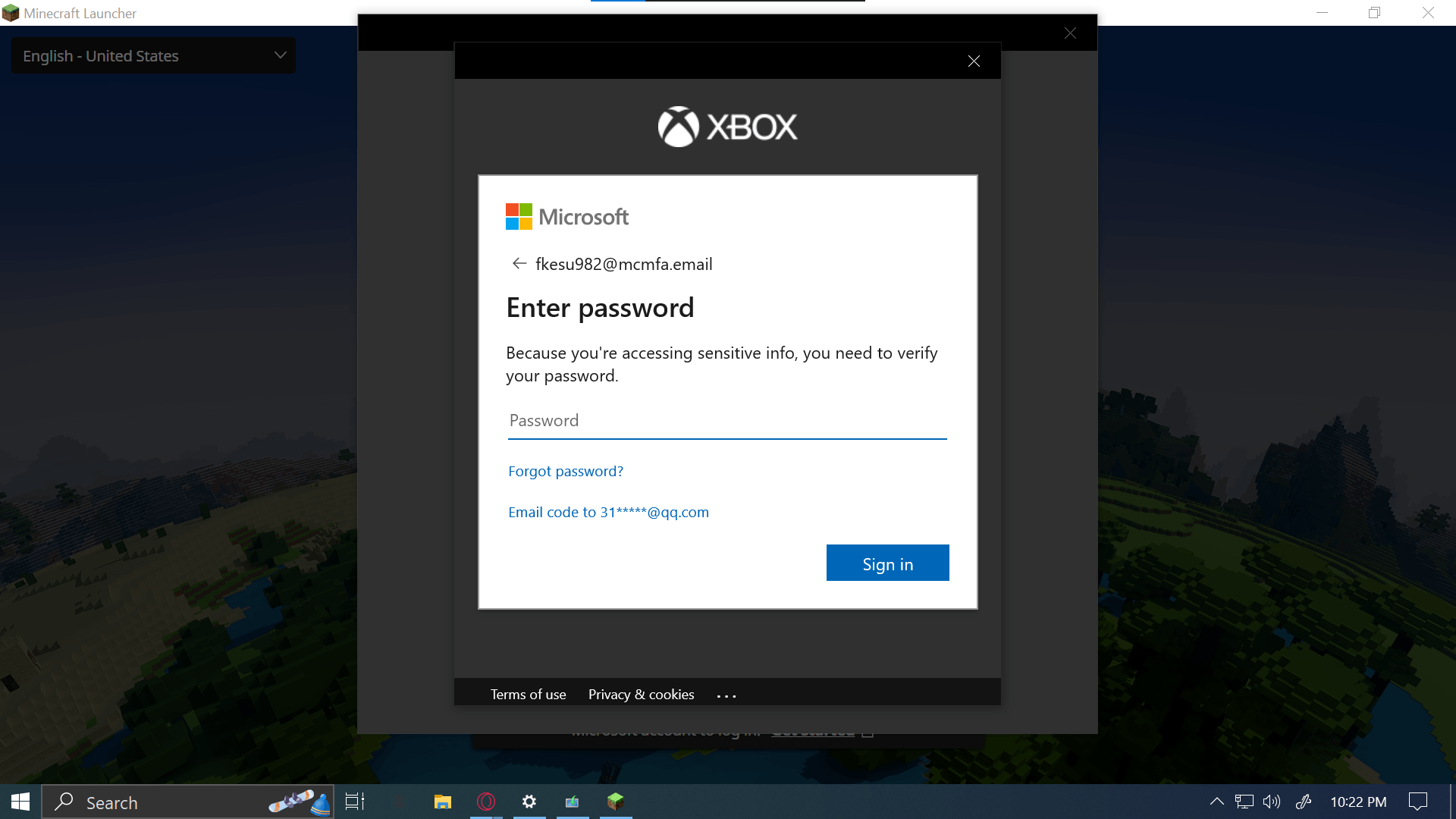Open the Minecraft Launcher app icon in taskbar
The width and height of the screenshot is (1456, 819).
coord(615,799)
